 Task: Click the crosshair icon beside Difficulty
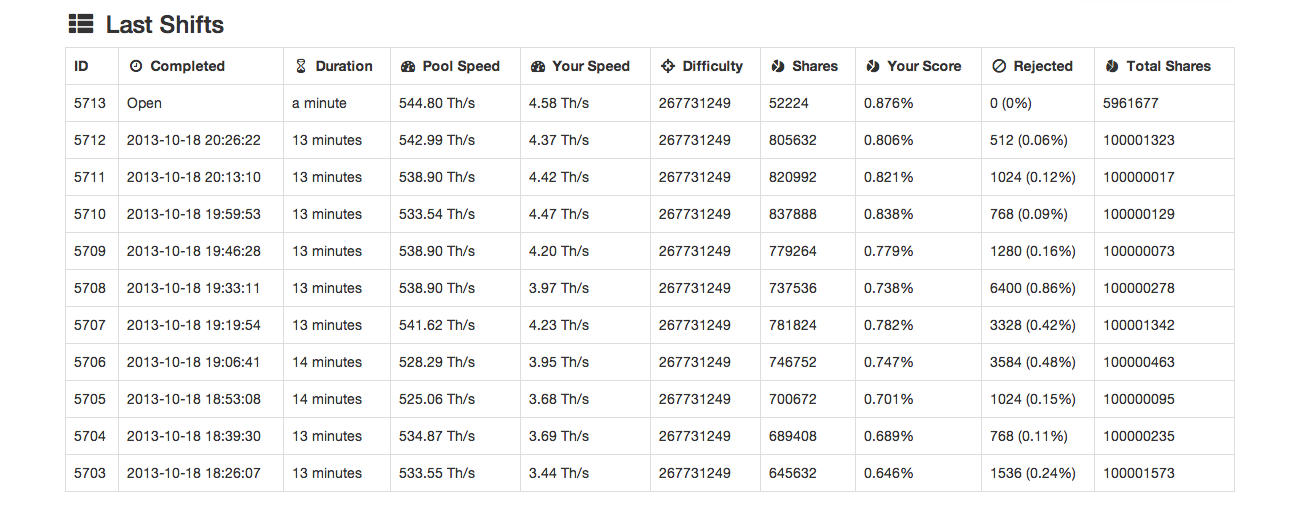coord(668,66)
